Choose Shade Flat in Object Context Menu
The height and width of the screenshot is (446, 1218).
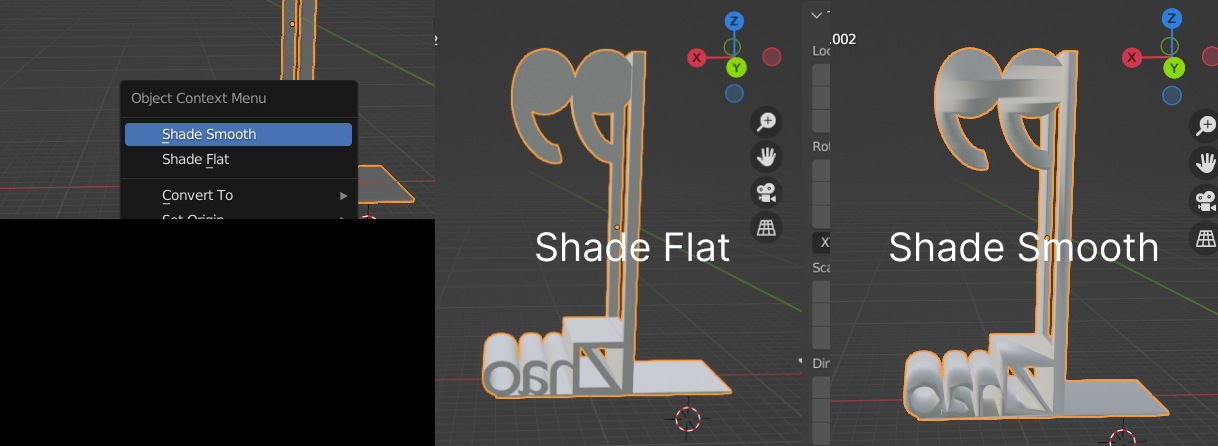pos(238,159)
